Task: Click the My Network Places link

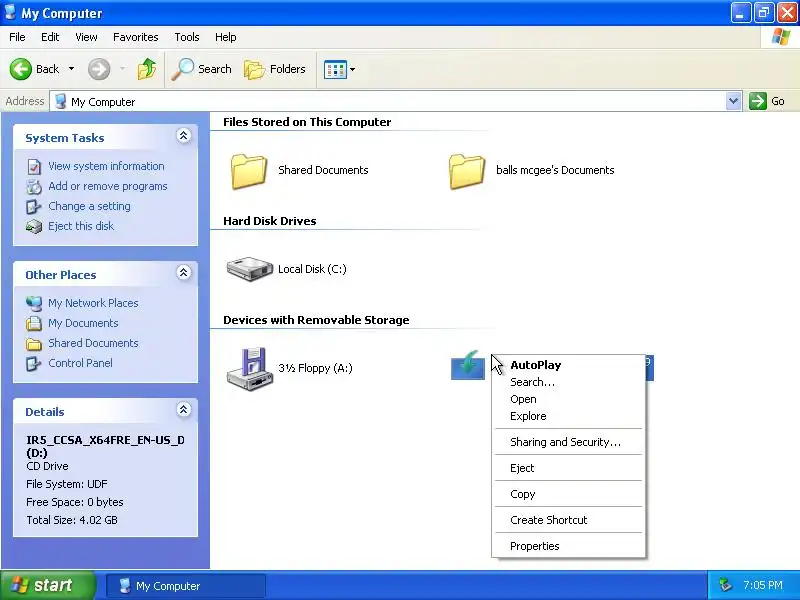Action: pyautogui.click(x=93, y=303)
